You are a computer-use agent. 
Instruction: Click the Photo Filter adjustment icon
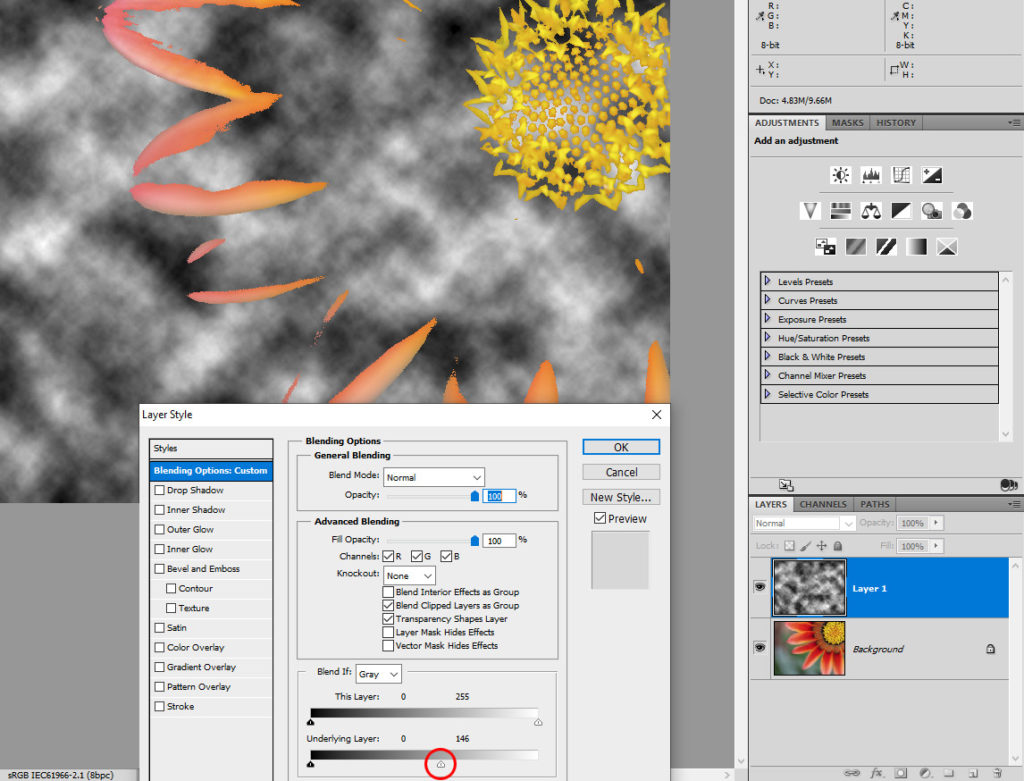click(932, 211)
